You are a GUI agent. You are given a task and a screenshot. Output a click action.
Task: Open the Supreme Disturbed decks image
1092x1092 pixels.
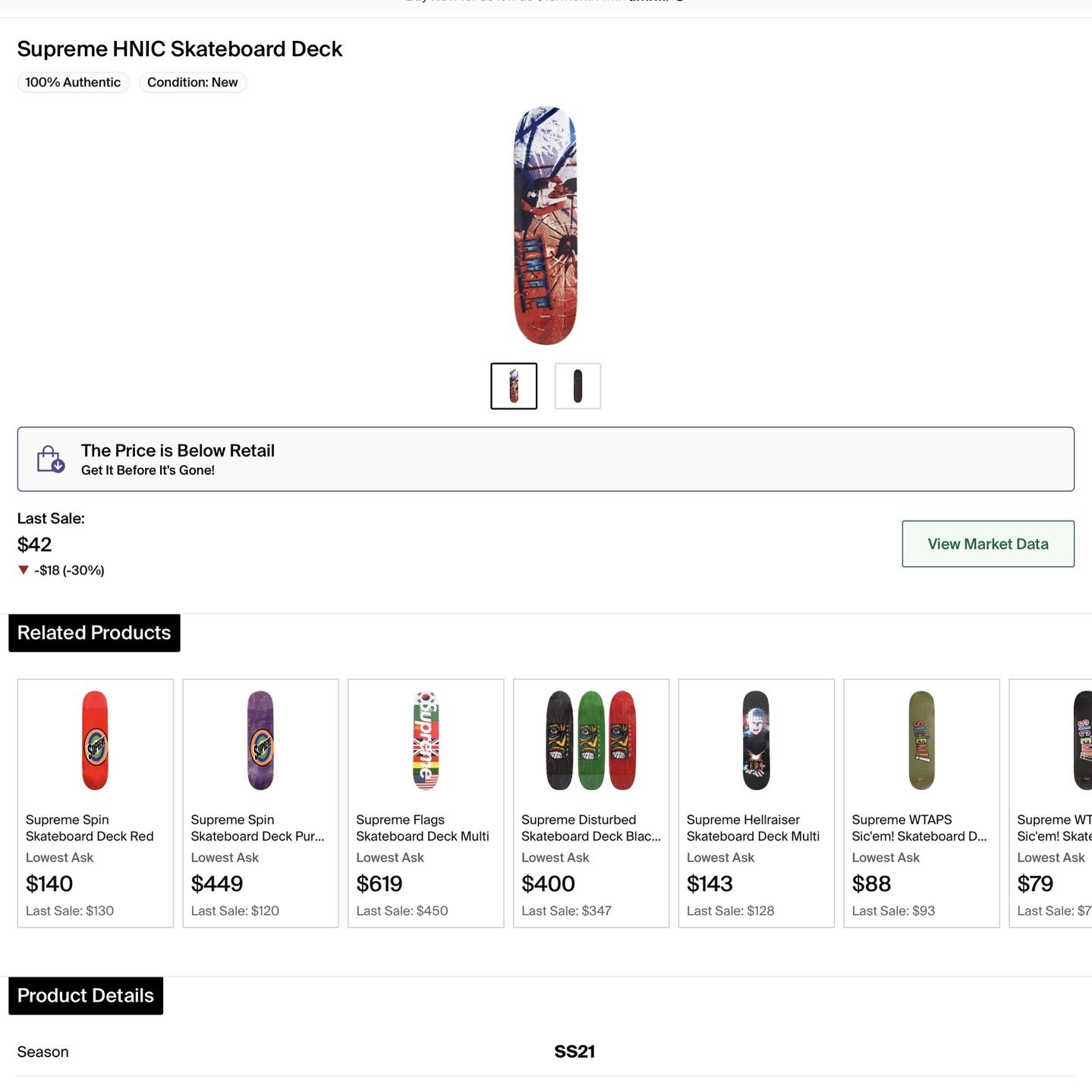pos(591,741)
